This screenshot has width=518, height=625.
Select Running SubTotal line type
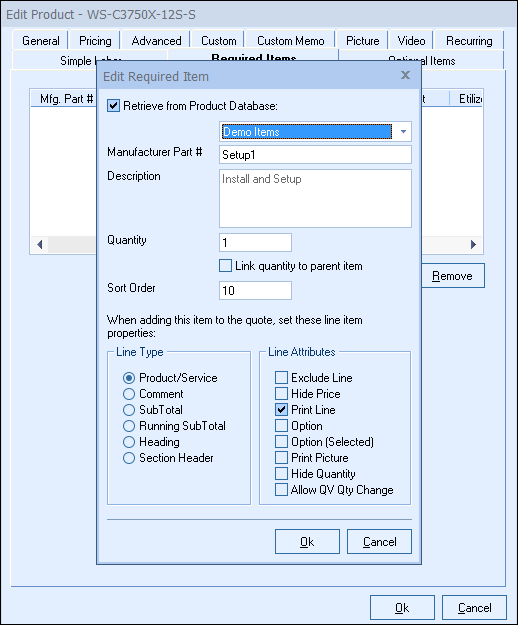coord(129,426)
